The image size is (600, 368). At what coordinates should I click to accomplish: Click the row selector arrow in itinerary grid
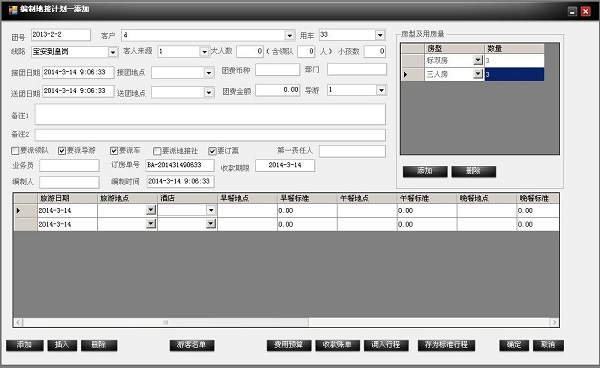coord(18,210)
